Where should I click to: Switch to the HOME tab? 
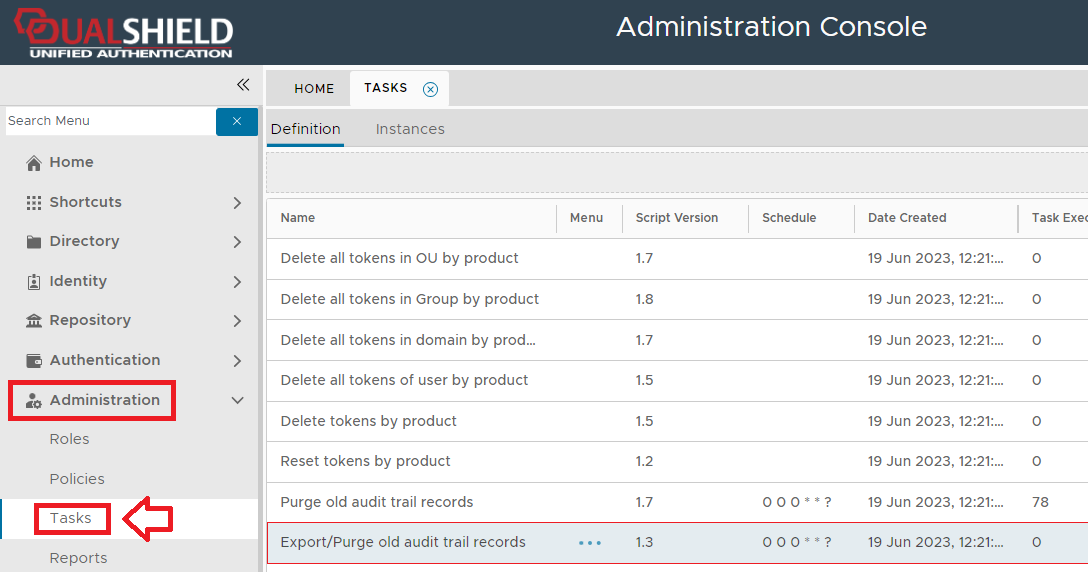tap(314, 89)
